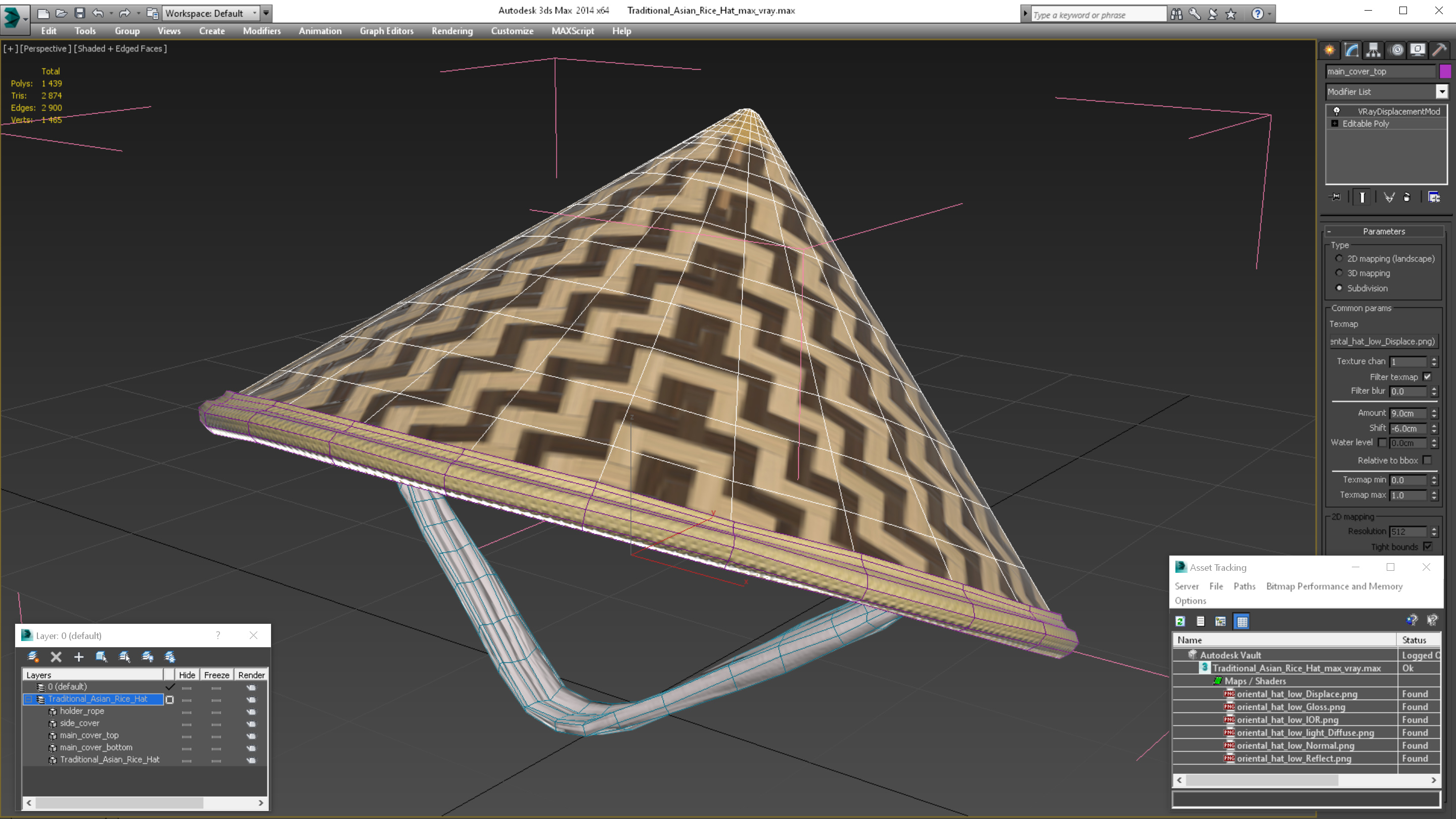Open the undo history dropdown arrow

click(x=111, y=13)
